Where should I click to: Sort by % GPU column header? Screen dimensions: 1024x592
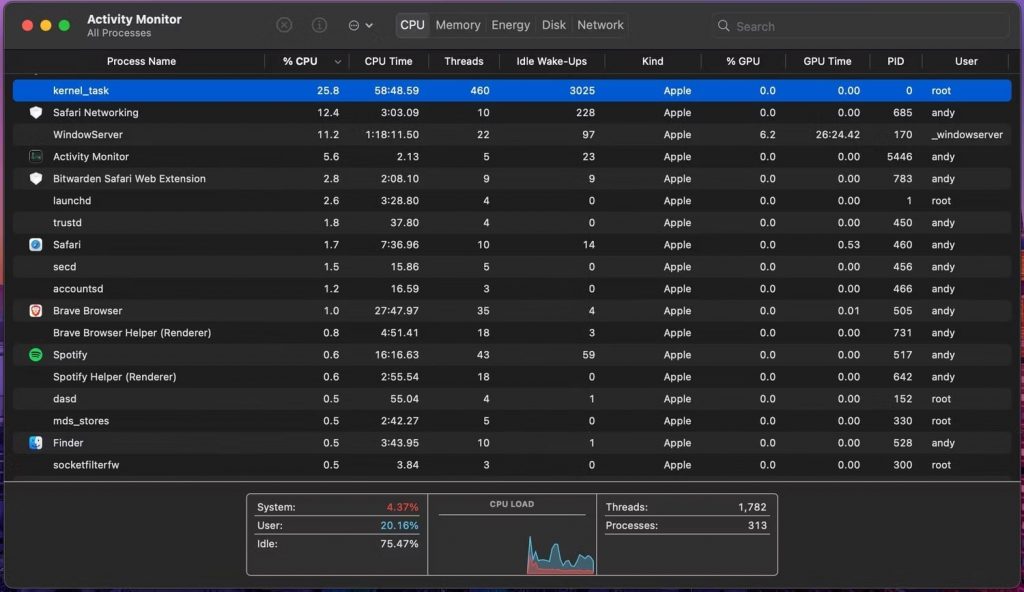pos(743,61)
